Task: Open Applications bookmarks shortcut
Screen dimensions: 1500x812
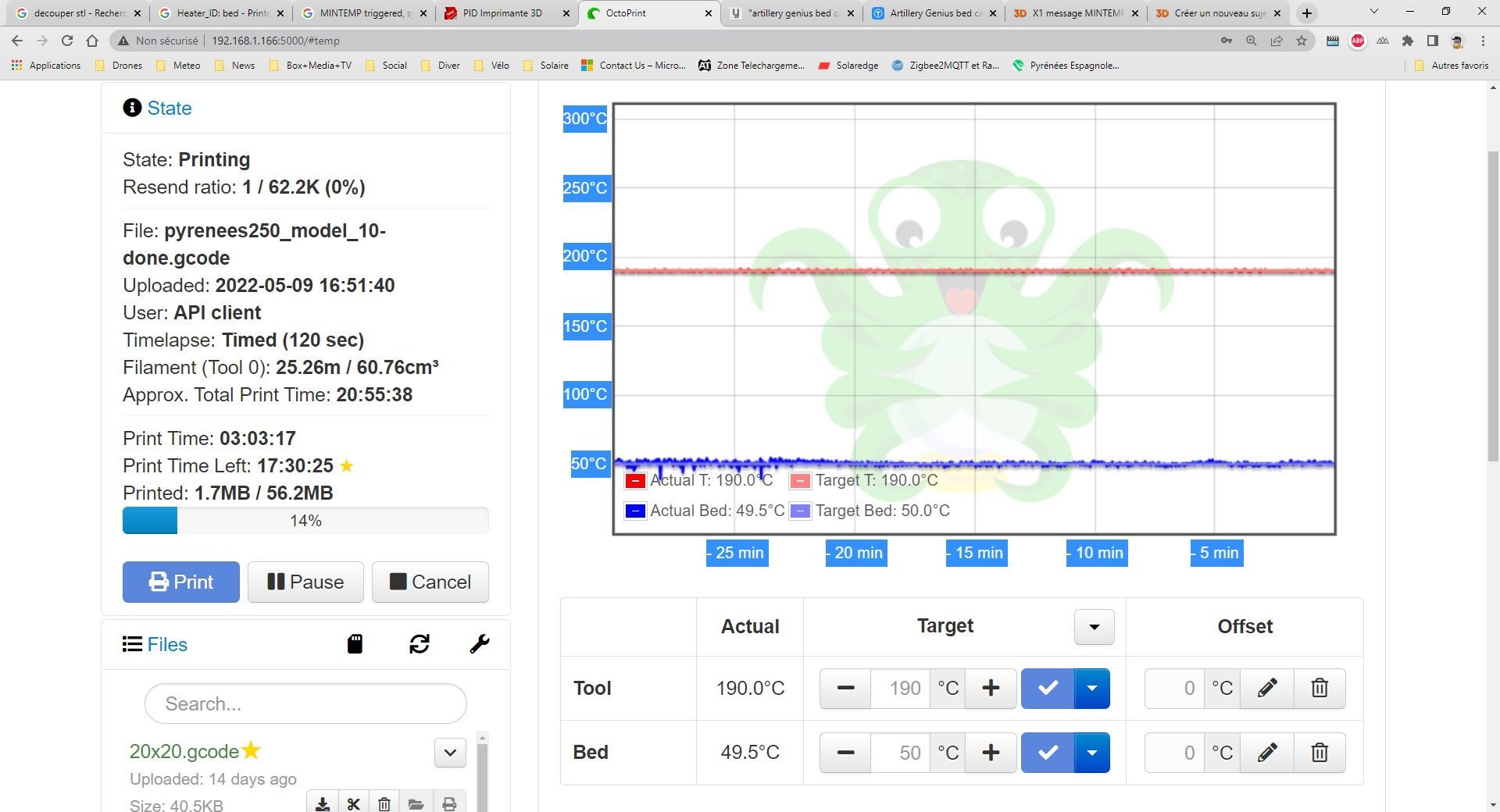Action: [46, 66]
